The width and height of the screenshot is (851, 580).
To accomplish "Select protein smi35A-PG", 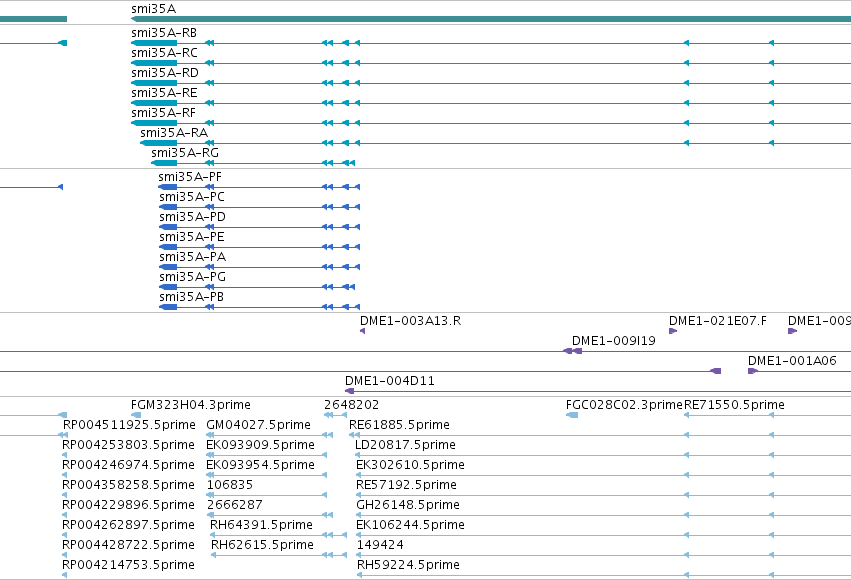I will (x=192, y=278).
